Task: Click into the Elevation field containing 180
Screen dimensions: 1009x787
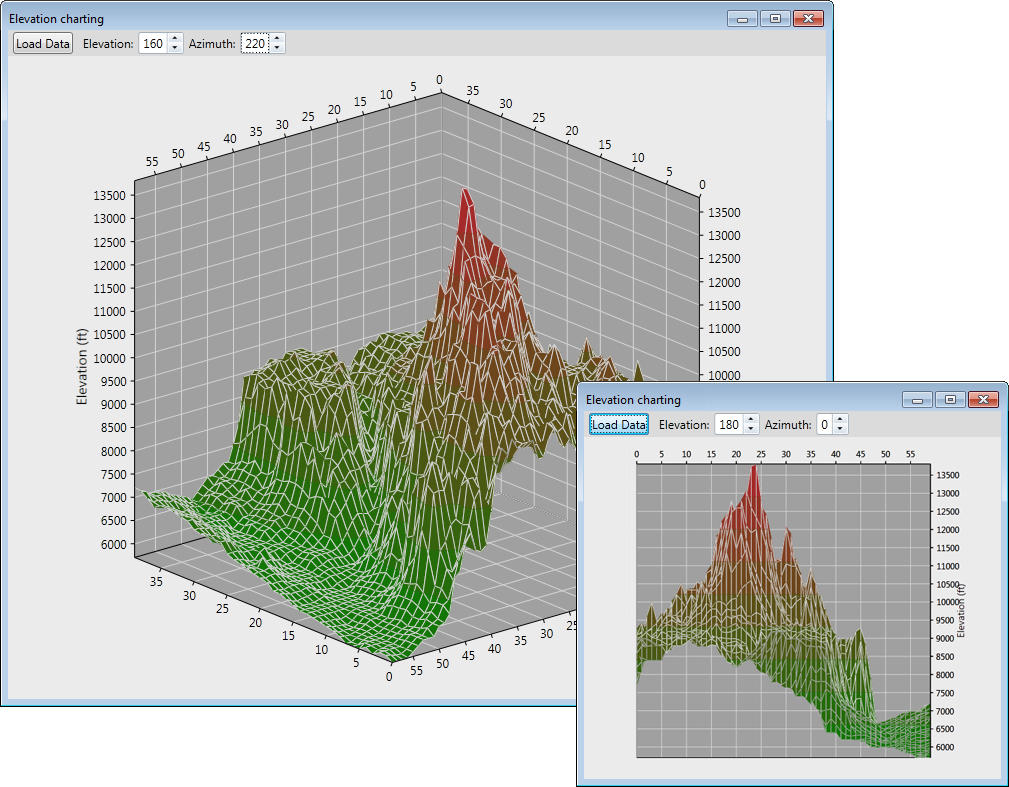Action: 729,425
